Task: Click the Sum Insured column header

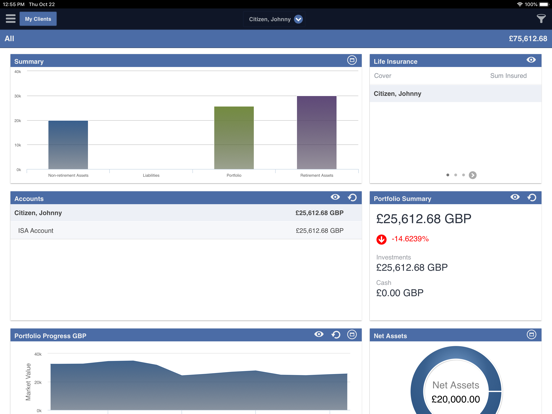Action: tap(508, 76)
